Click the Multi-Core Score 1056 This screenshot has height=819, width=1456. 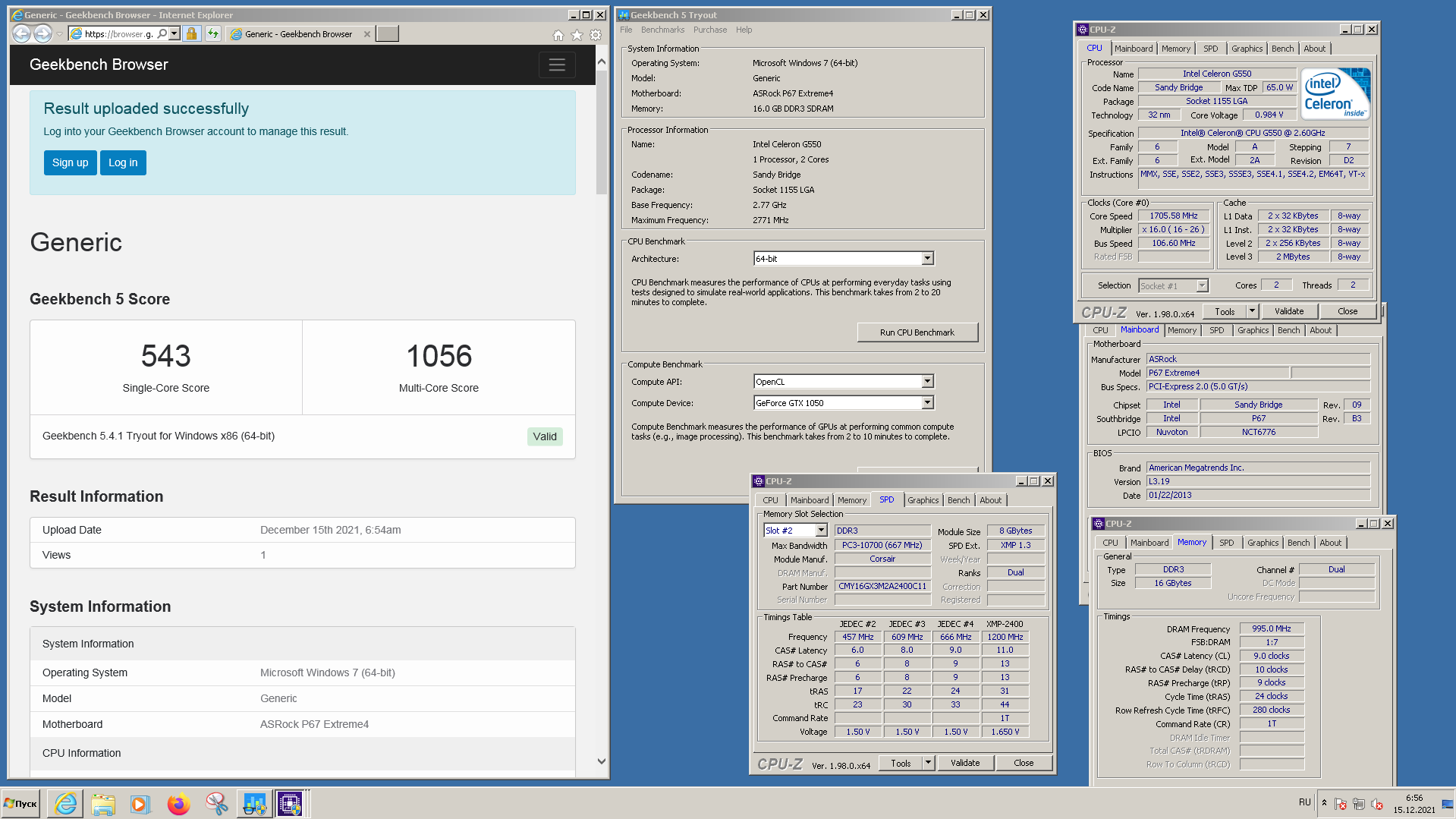(439, 356)
